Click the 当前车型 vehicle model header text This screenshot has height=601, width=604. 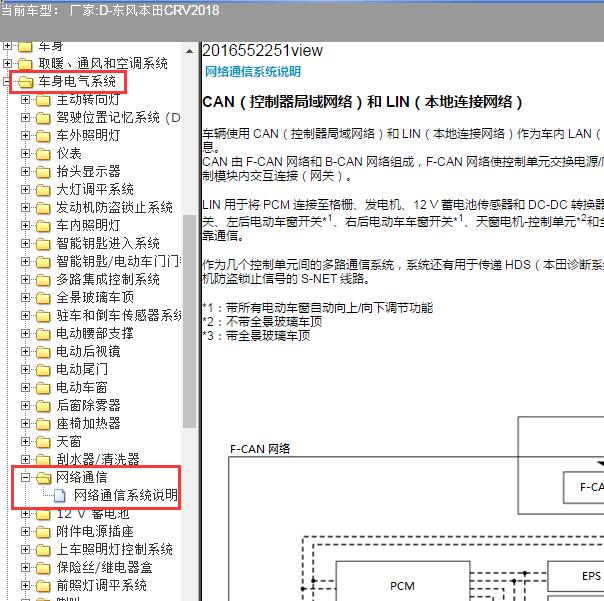point(110,10)
